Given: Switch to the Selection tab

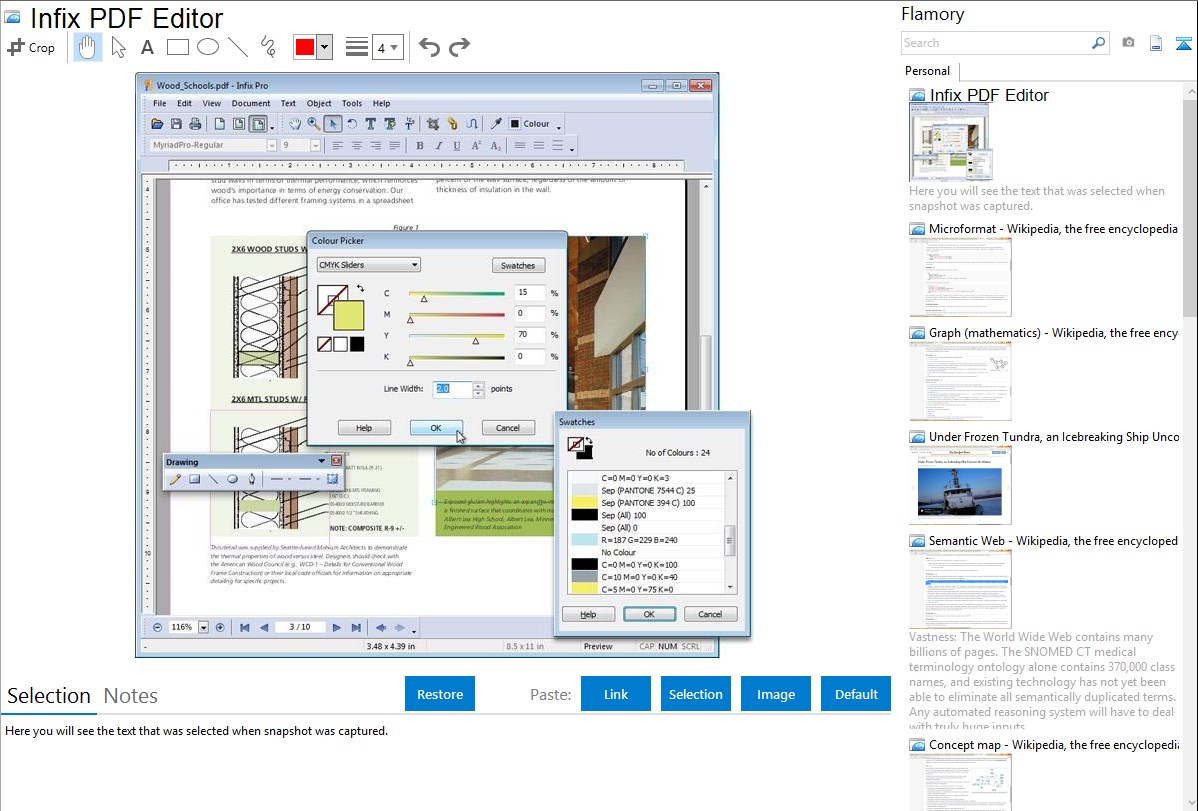Looking at the screenshot, I should (x=49, y=696).
